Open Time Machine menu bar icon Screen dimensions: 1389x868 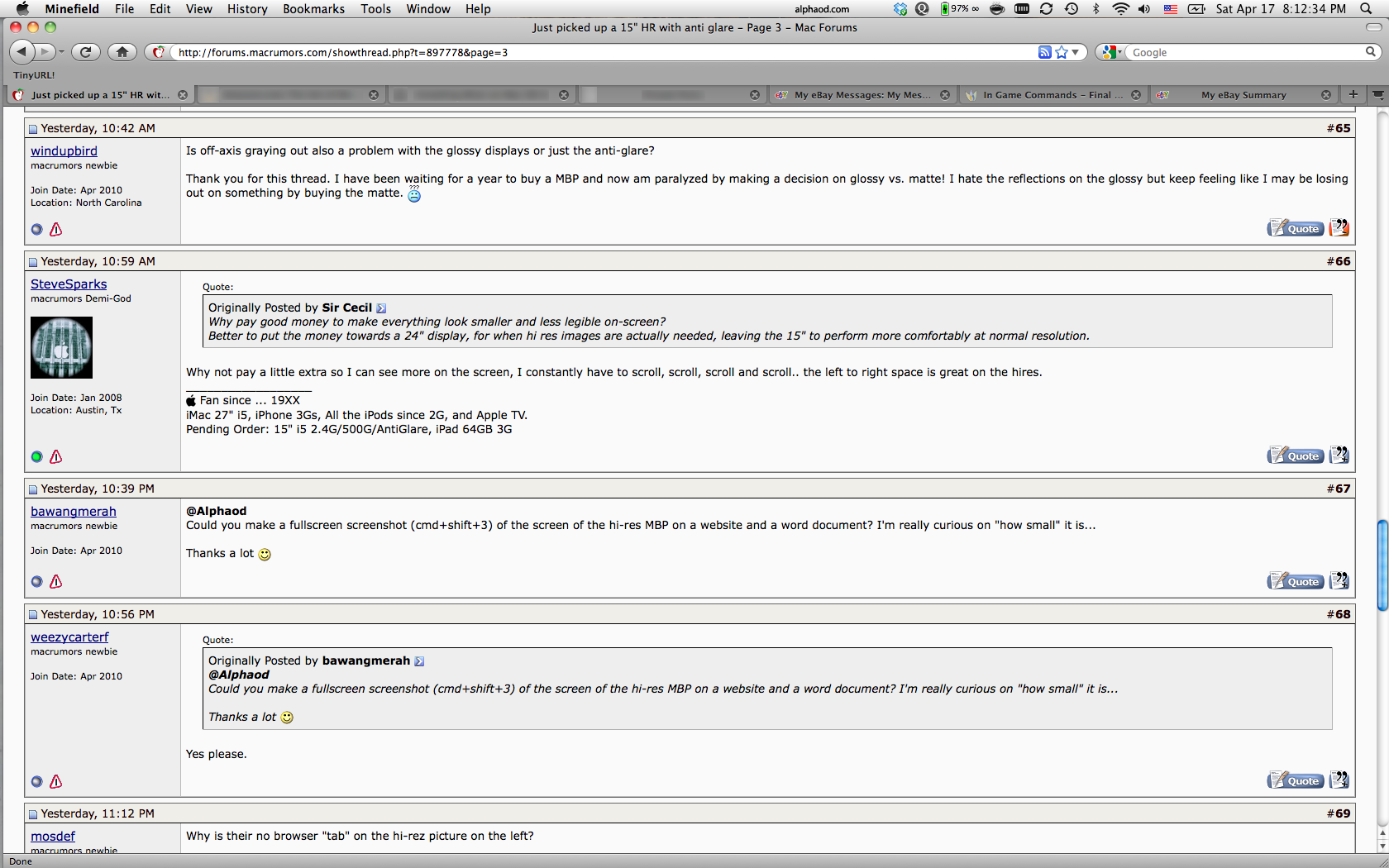[1072, 9]
